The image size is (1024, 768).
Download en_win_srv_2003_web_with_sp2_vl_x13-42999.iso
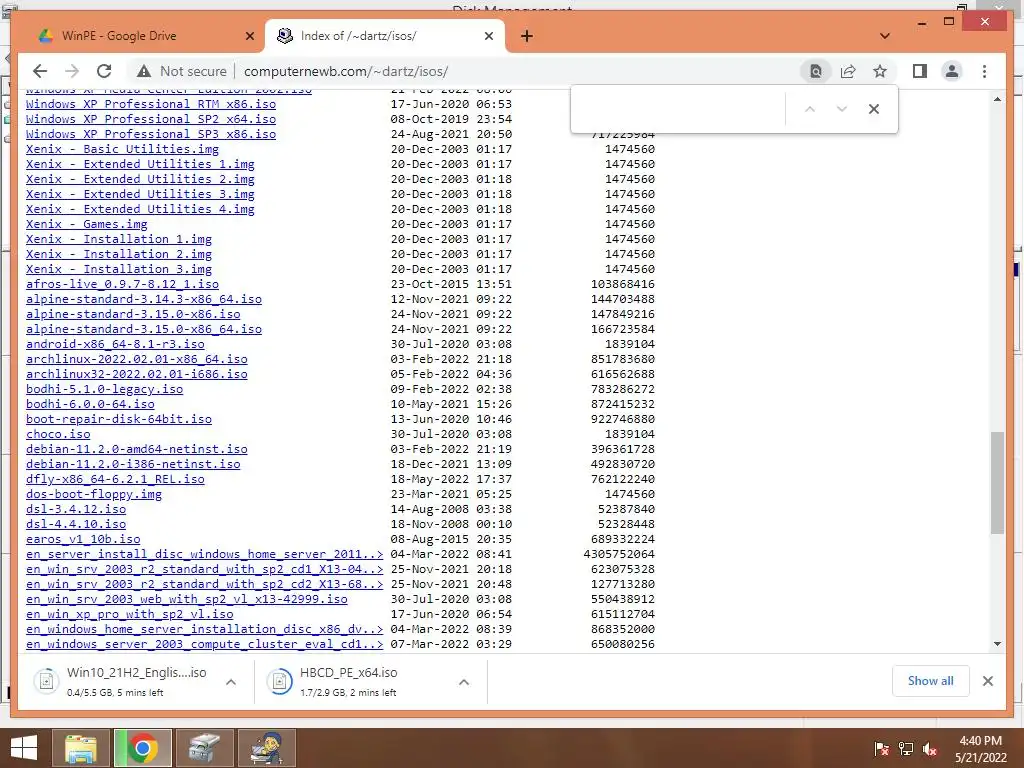point(187,600)
